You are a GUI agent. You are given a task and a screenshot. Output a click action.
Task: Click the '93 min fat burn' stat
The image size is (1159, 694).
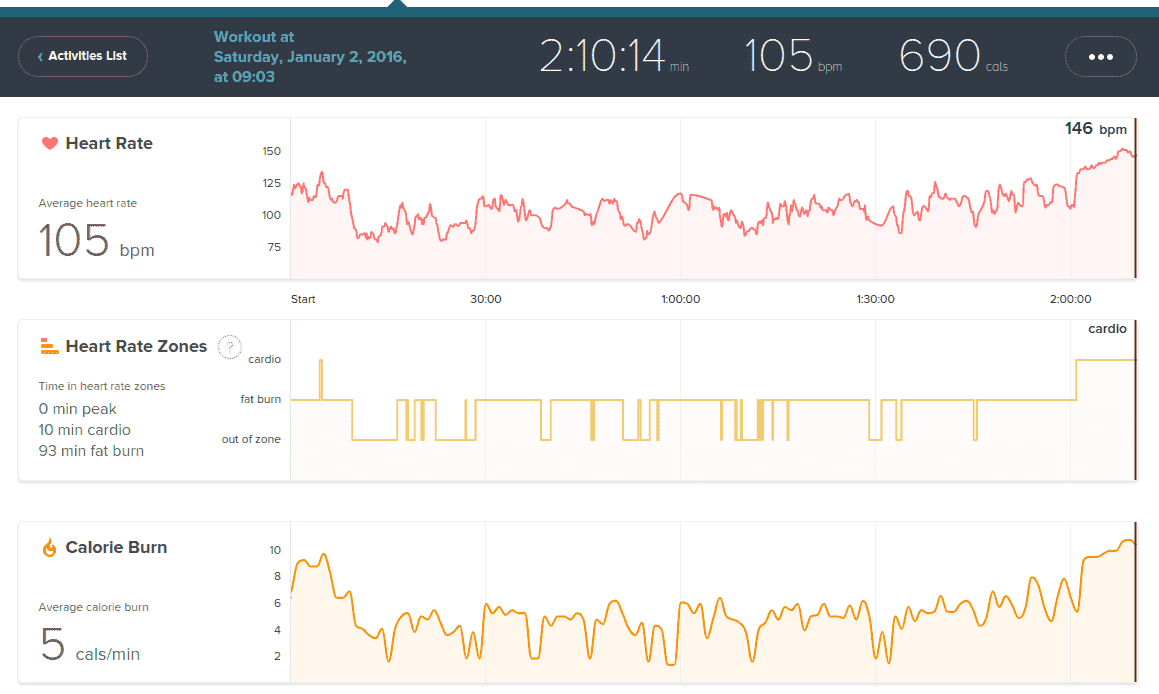tap(91, 451)
